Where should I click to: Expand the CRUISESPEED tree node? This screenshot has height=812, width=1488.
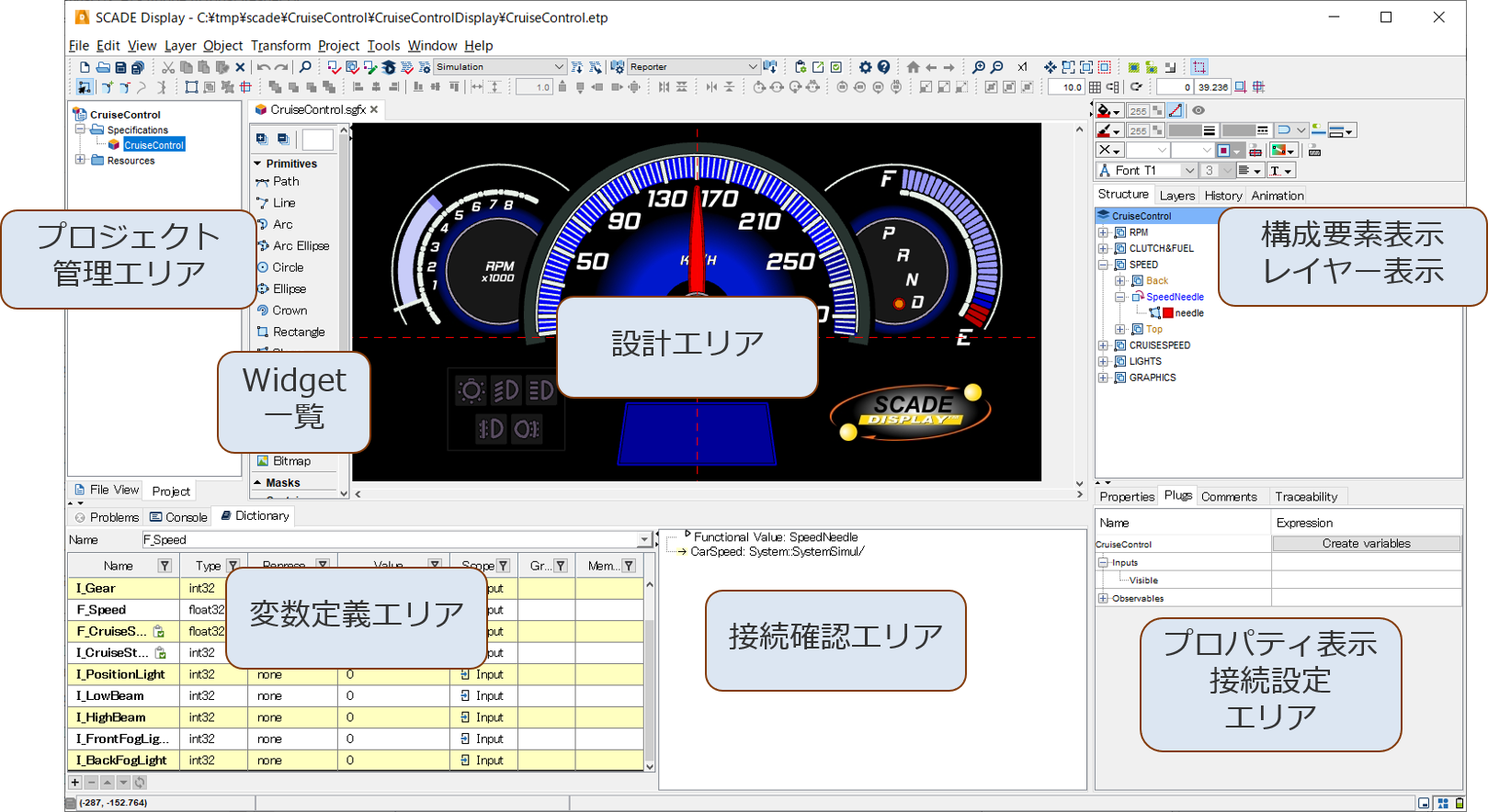(1104, 345)
